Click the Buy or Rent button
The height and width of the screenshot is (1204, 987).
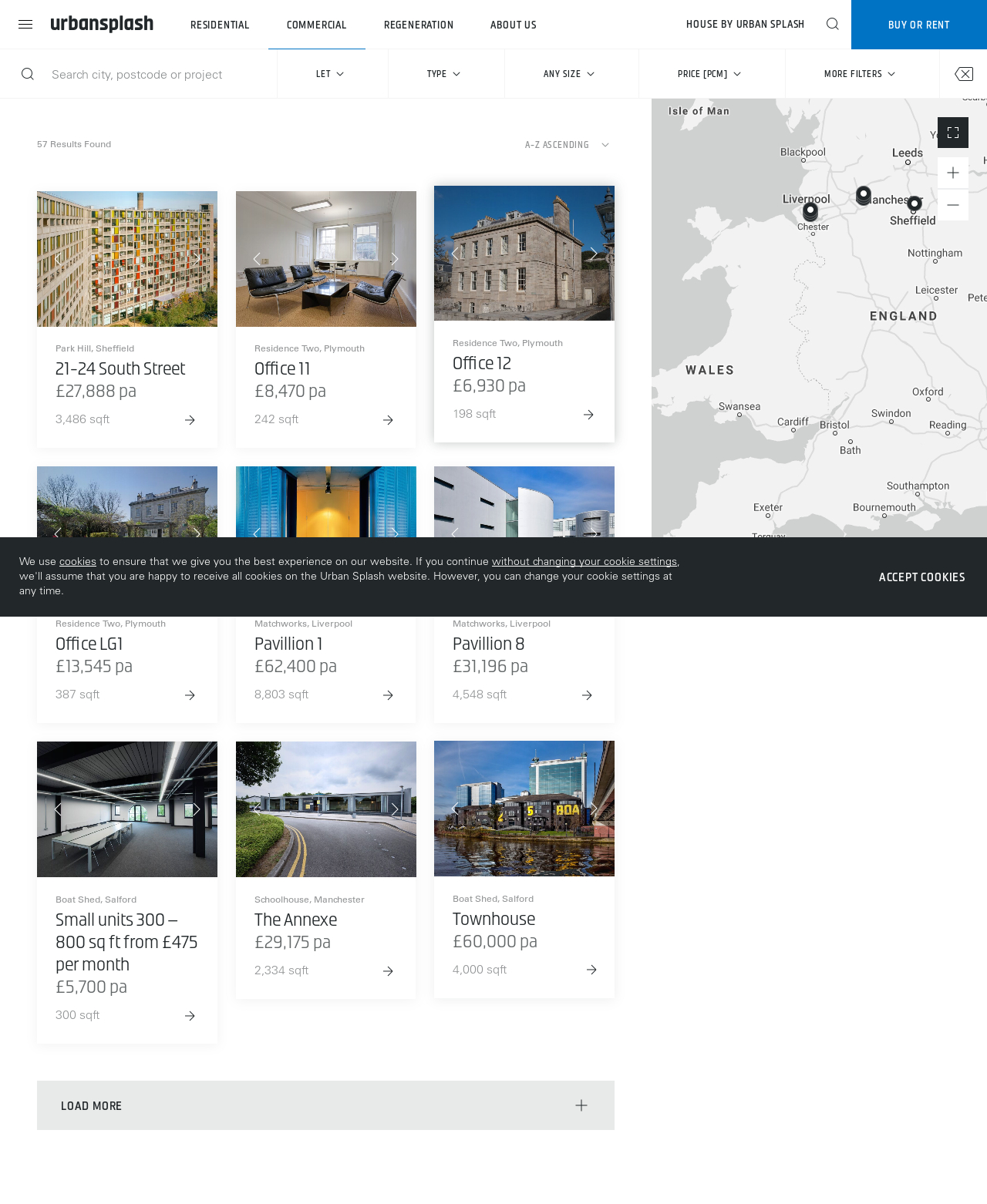pos(918,25)
